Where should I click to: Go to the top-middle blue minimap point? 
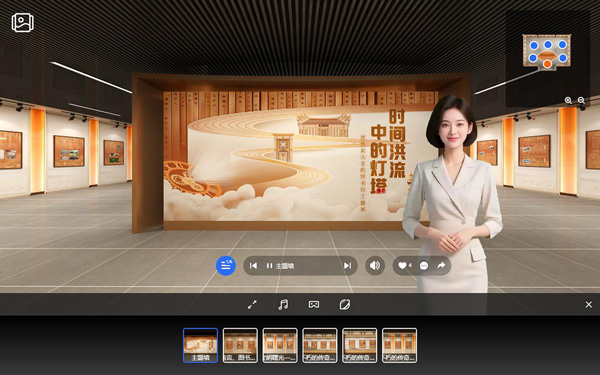click(548, 44)
